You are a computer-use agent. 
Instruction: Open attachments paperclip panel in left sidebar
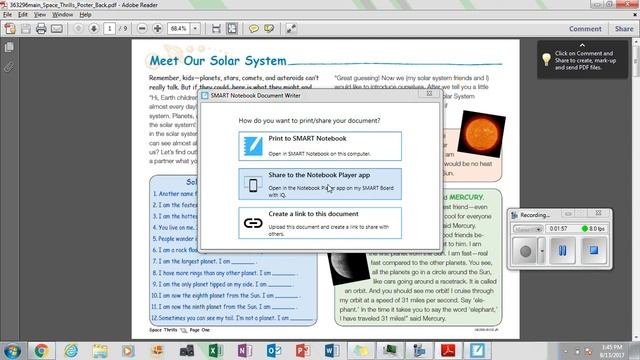pos(9,67)
